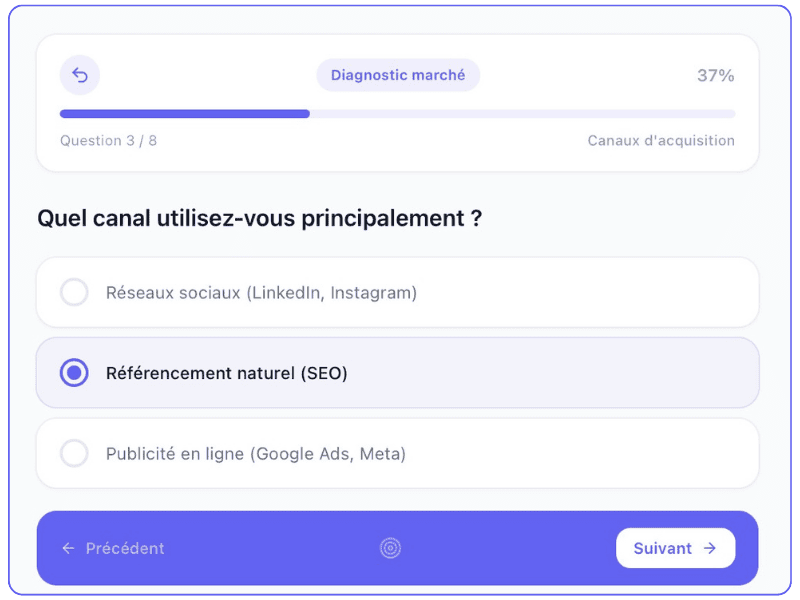Viewport: 800px width, 600px height.
Task: Click the 37% progress percentage
Action: click(x=715, y=75)
